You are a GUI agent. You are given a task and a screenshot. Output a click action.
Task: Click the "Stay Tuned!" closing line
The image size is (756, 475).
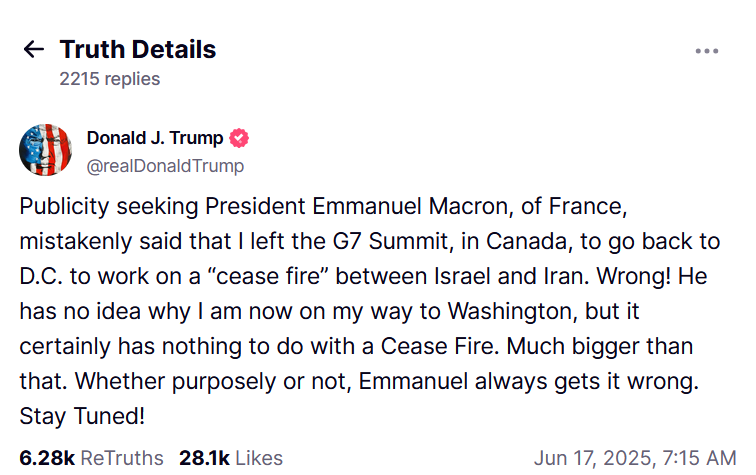(82, 415)
